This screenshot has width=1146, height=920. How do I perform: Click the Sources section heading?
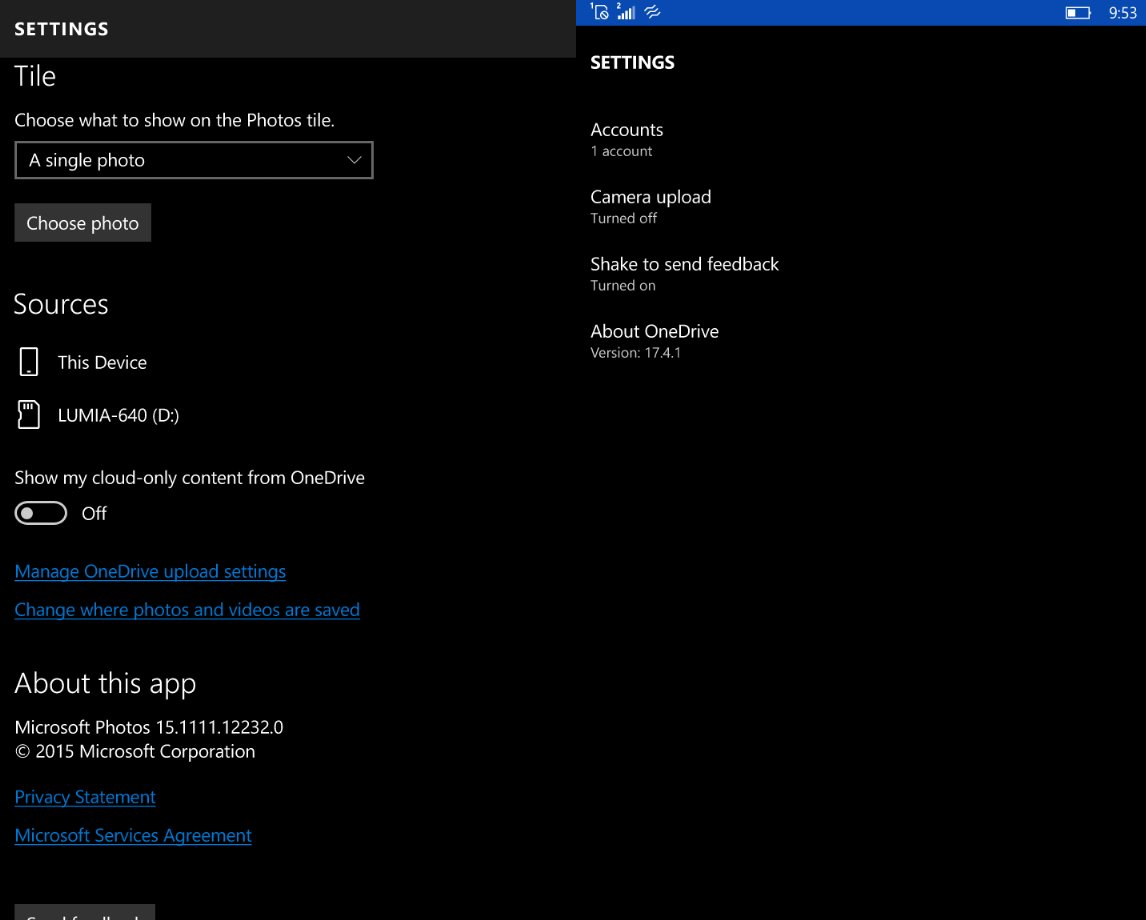[x=61, y=304]
